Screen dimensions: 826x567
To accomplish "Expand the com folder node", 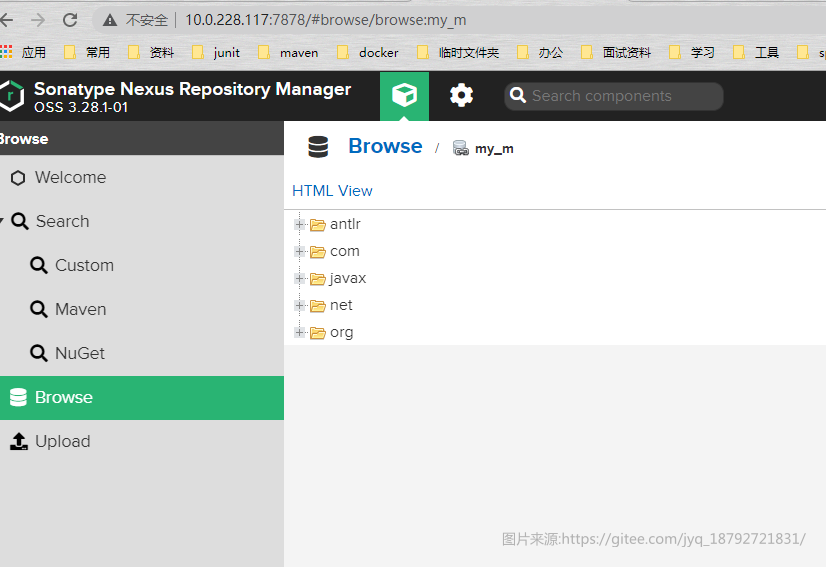I will pos(299,251).
